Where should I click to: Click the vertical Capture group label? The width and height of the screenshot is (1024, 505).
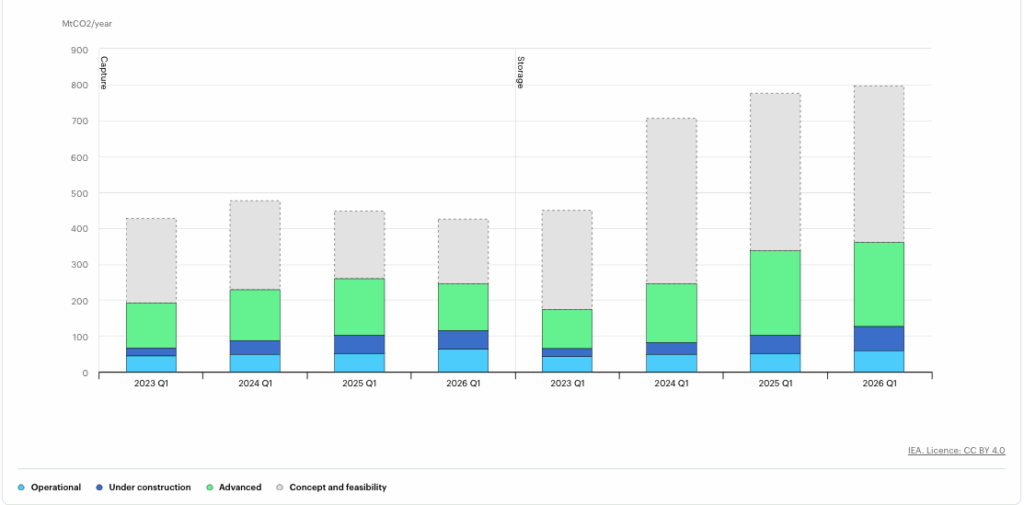coord(103,72)
